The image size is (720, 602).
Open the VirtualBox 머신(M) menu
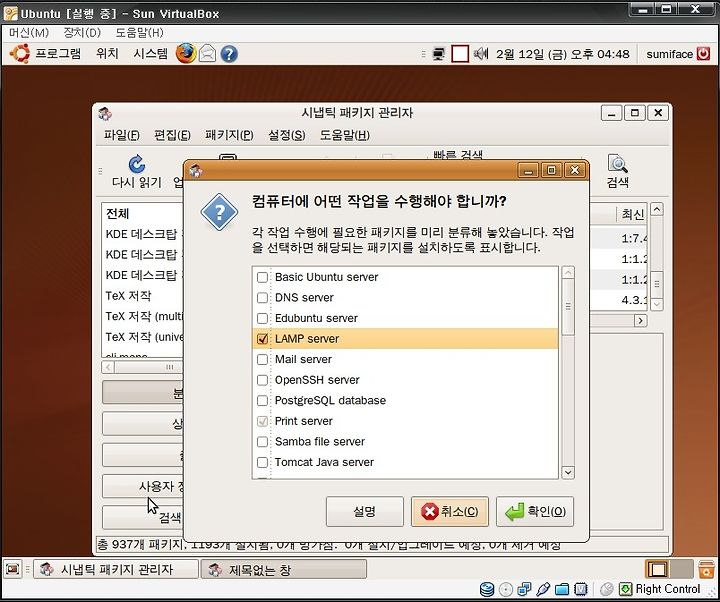click(x=29, y=33)
